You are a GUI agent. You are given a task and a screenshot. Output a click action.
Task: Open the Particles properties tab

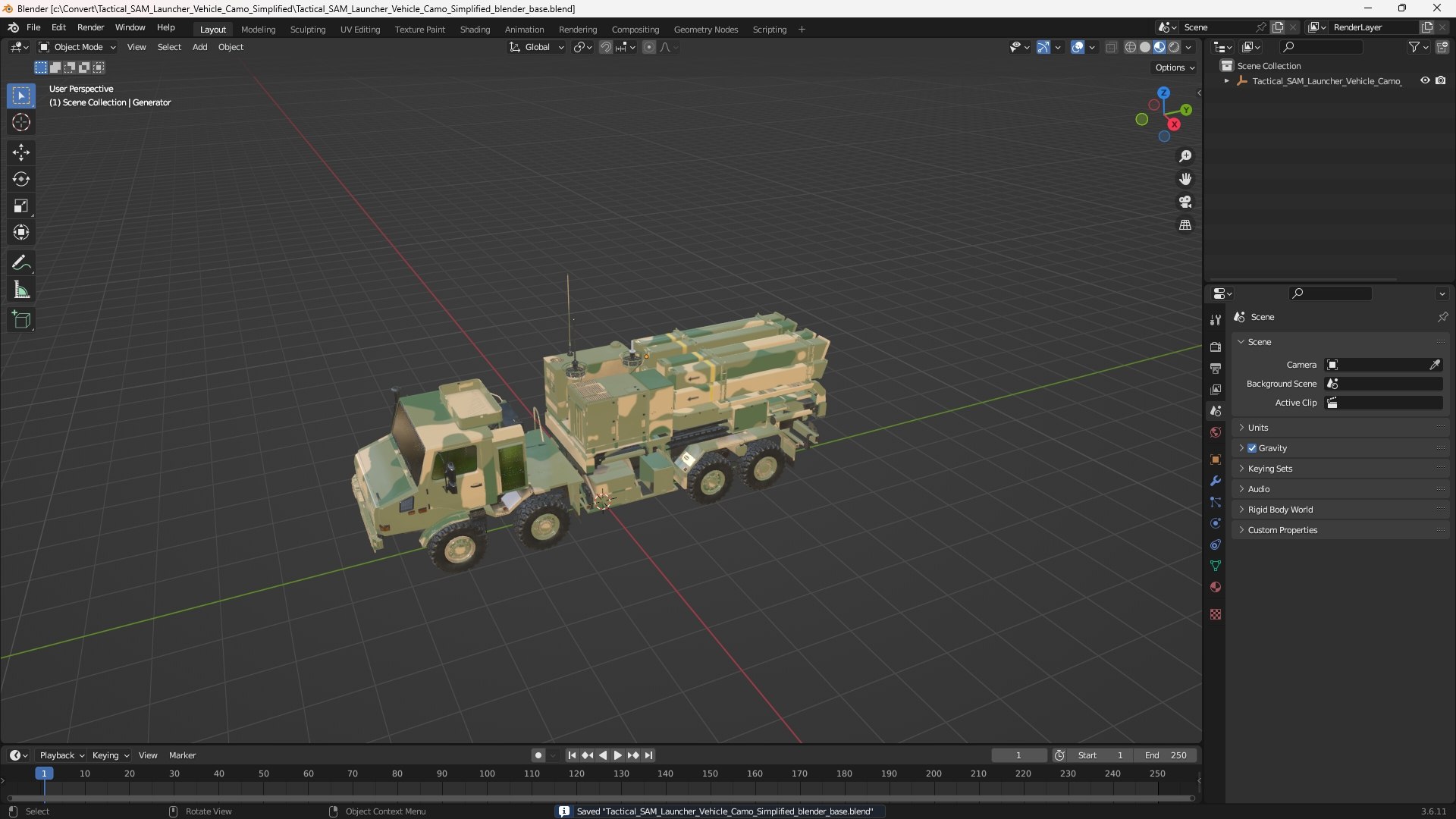(x=1216, y=502)
